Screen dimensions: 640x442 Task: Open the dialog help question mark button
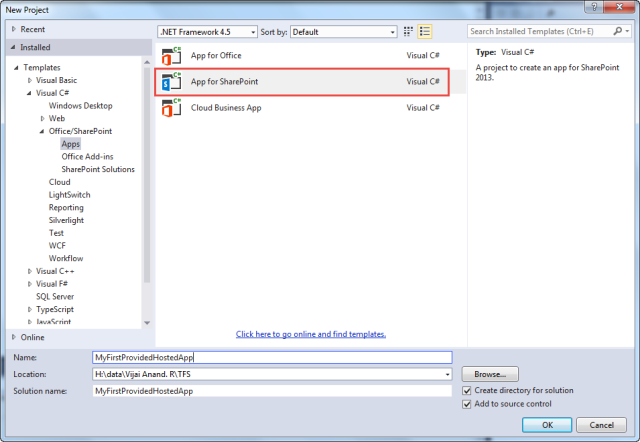[594, 7]
